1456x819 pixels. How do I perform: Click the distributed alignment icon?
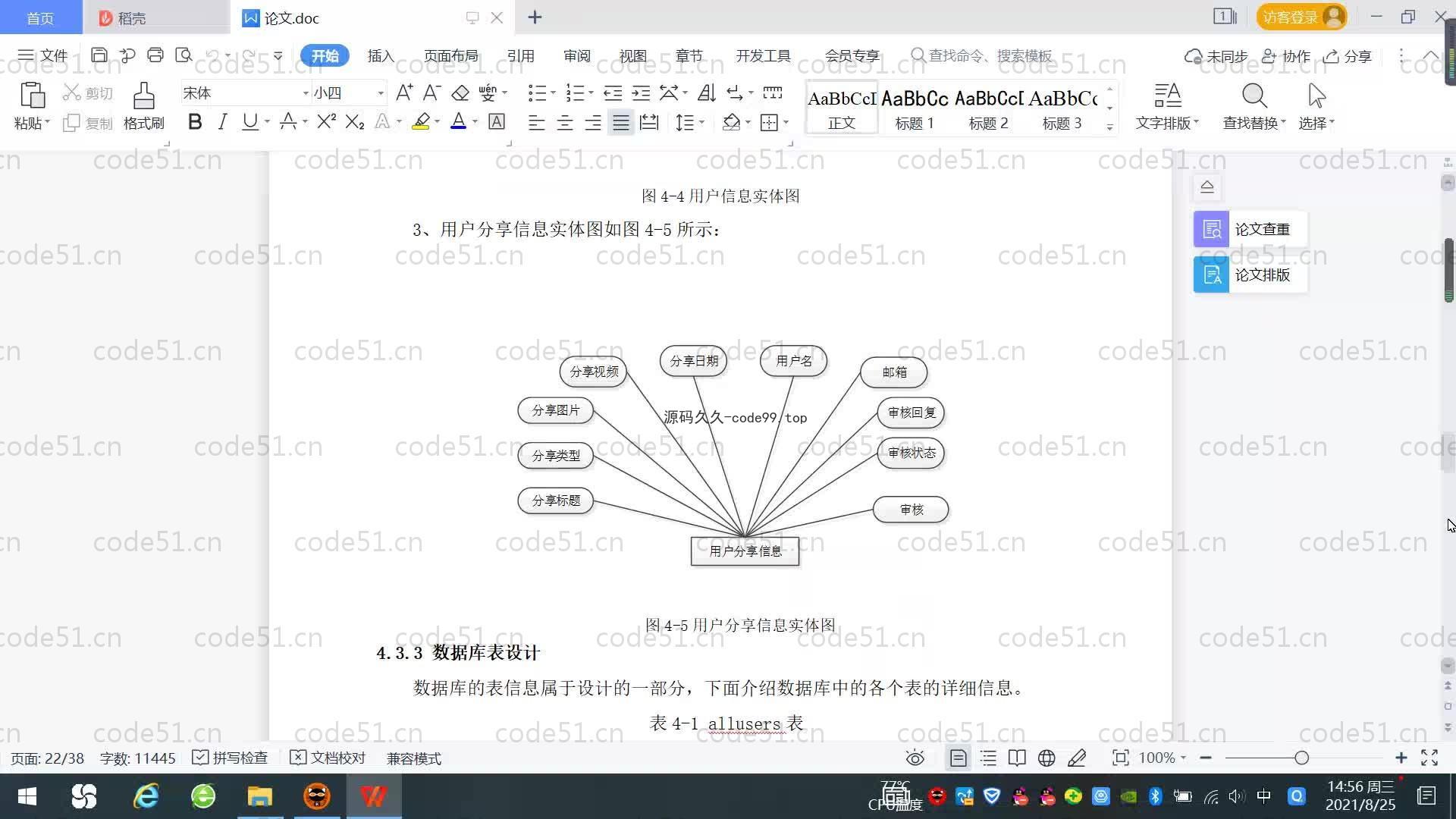649,122
